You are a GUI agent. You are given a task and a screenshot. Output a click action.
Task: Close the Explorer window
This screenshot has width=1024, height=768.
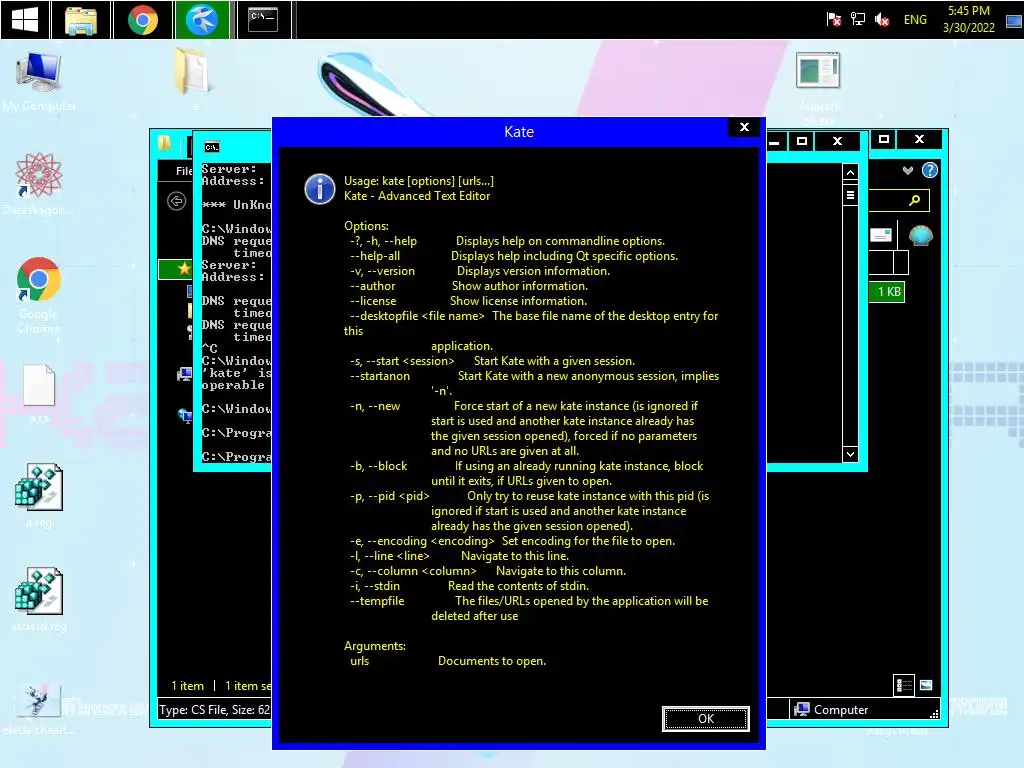920,139
